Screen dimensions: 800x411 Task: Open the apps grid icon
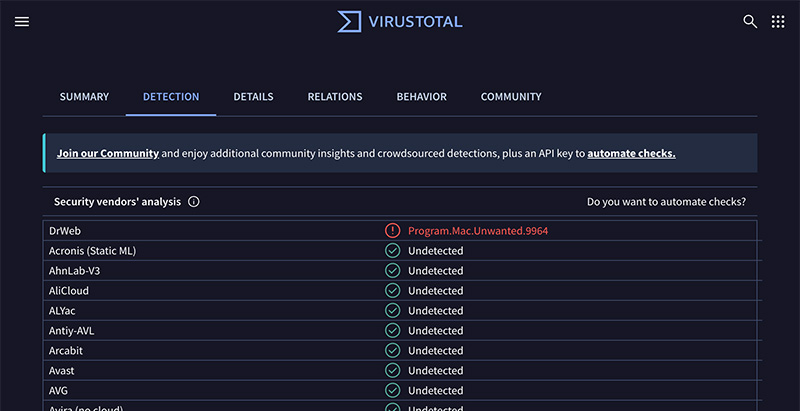pyautogui.click(x=778, y=22)
